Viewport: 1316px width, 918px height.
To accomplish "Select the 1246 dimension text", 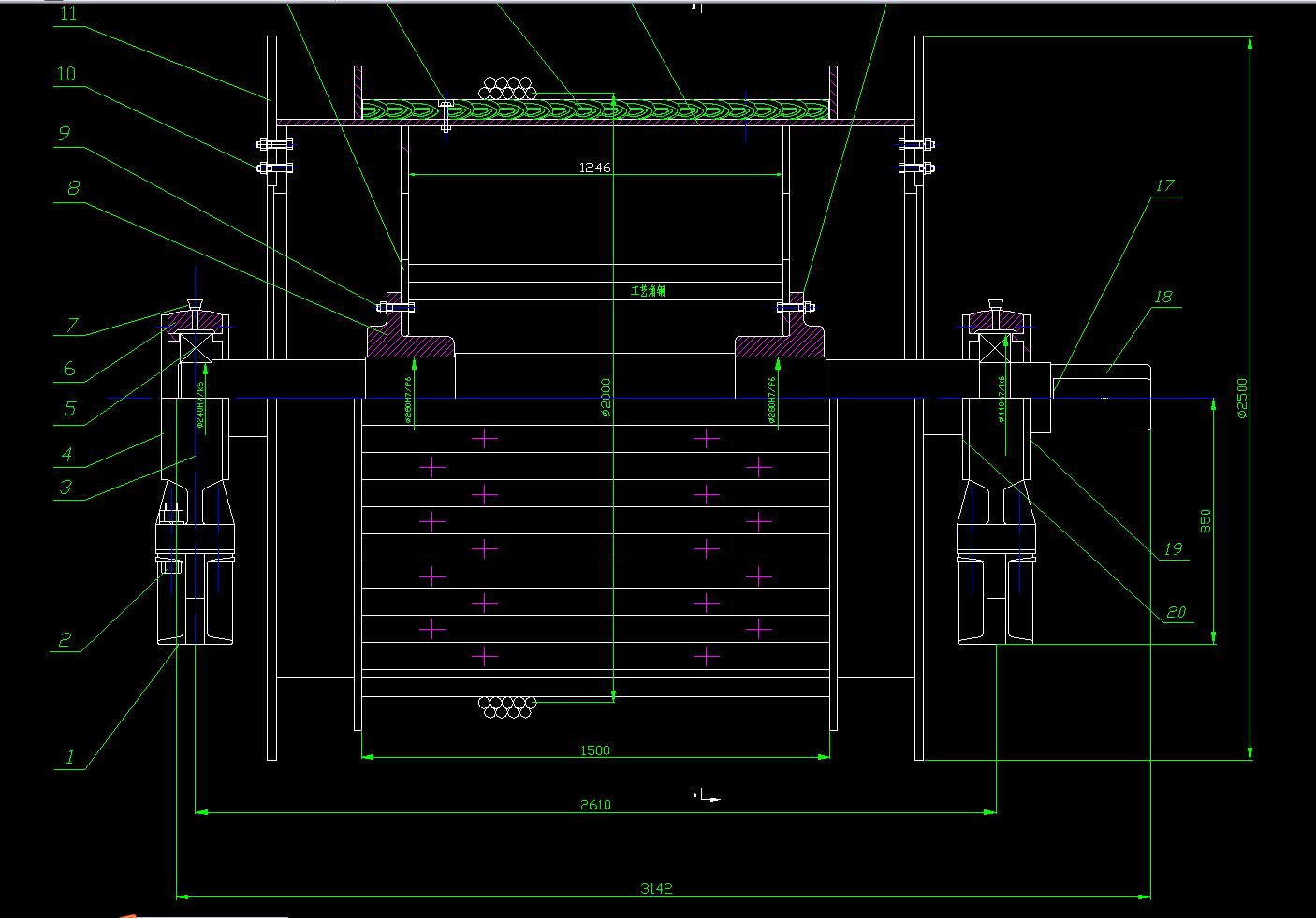I will pyautogui.click(x=595, y=168).
